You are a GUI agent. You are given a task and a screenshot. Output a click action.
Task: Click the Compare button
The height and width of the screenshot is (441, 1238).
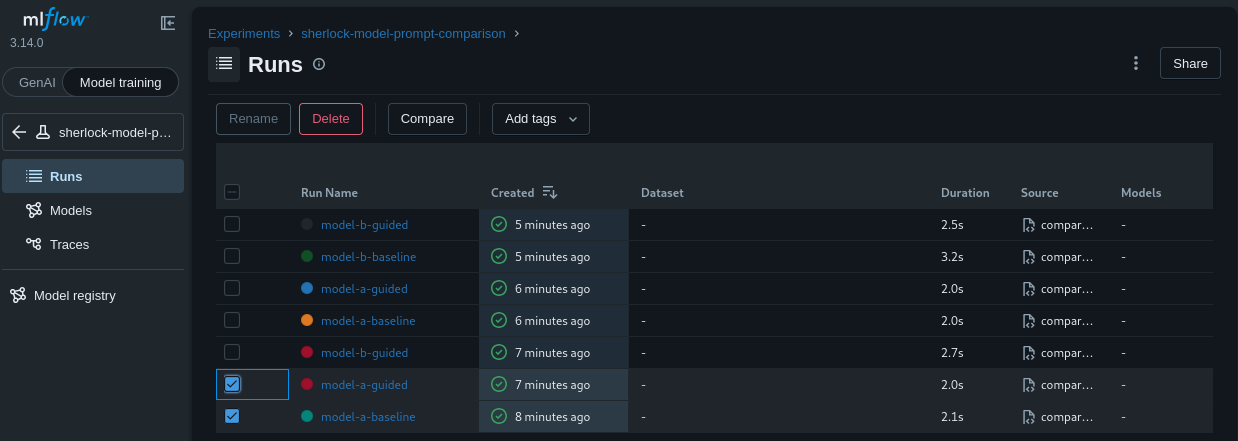pos(427,118)
